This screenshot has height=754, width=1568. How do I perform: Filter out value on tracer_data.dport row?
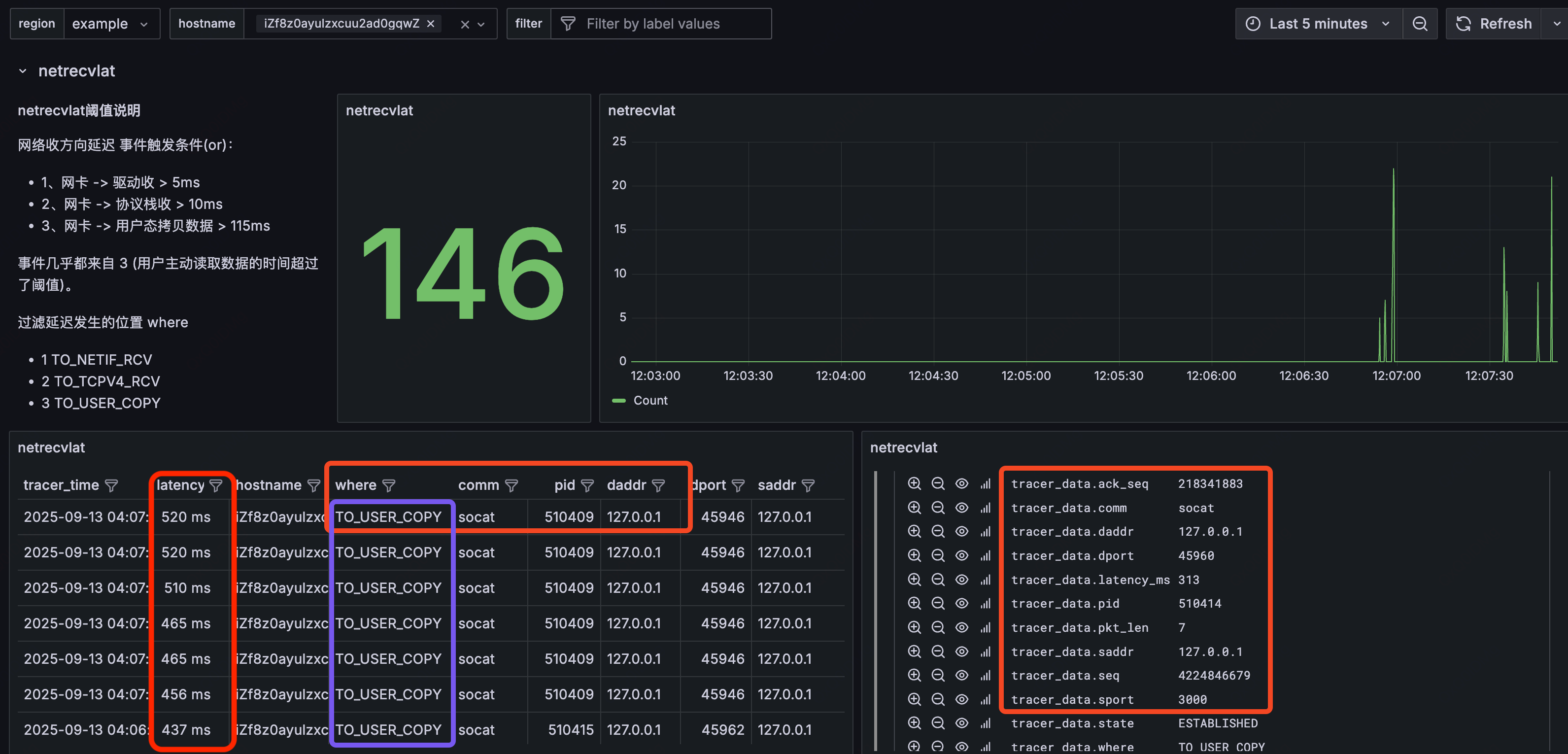(938, 555)
